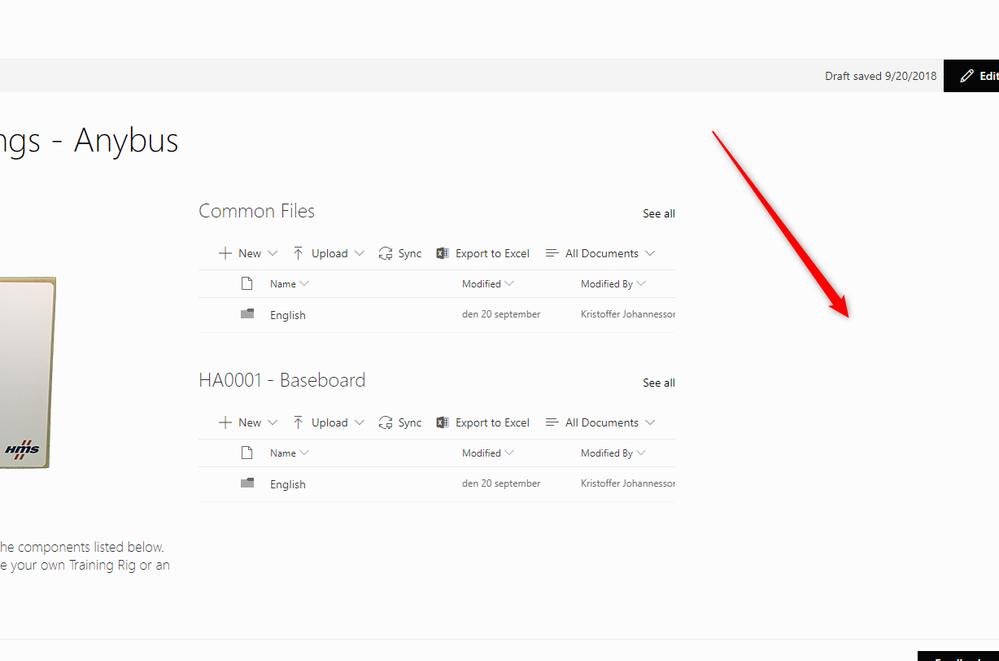The image size is (999, 661).
Task: Click 'Draft saved 9/20/2018' status text
Action: 880,76
